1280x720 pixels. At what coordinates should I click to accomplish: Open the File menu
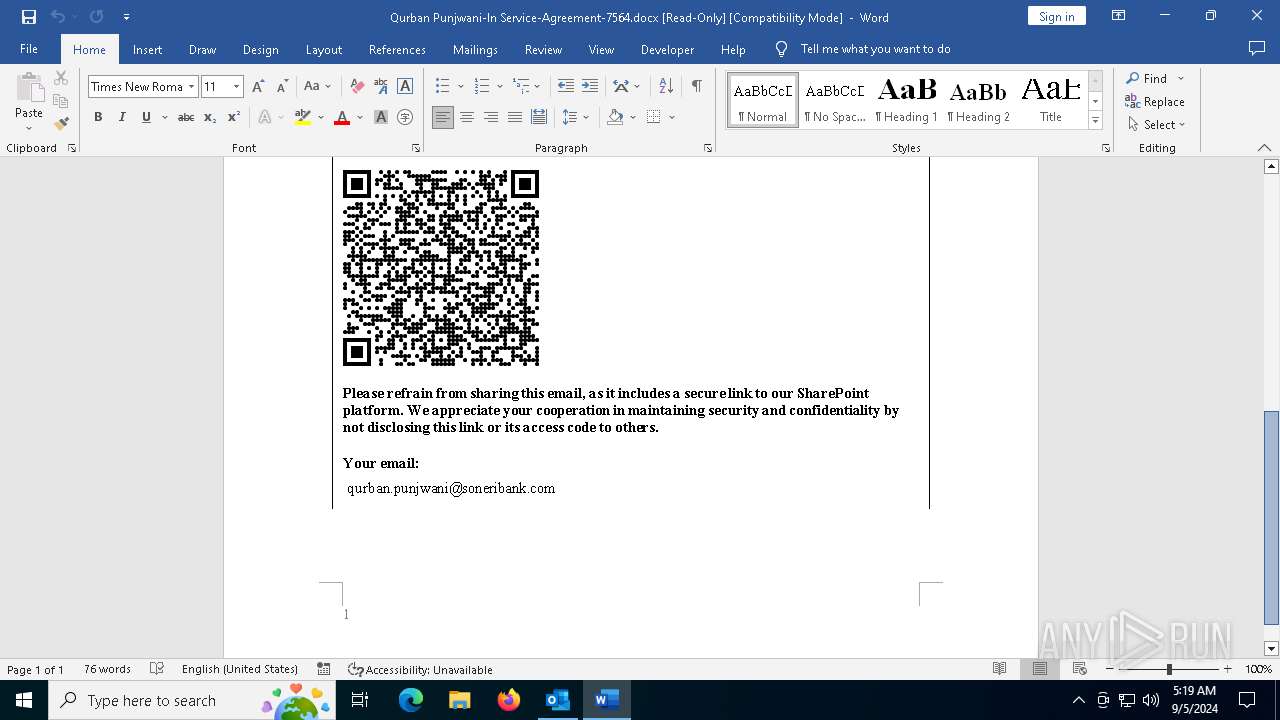click(x=29, y=49)
